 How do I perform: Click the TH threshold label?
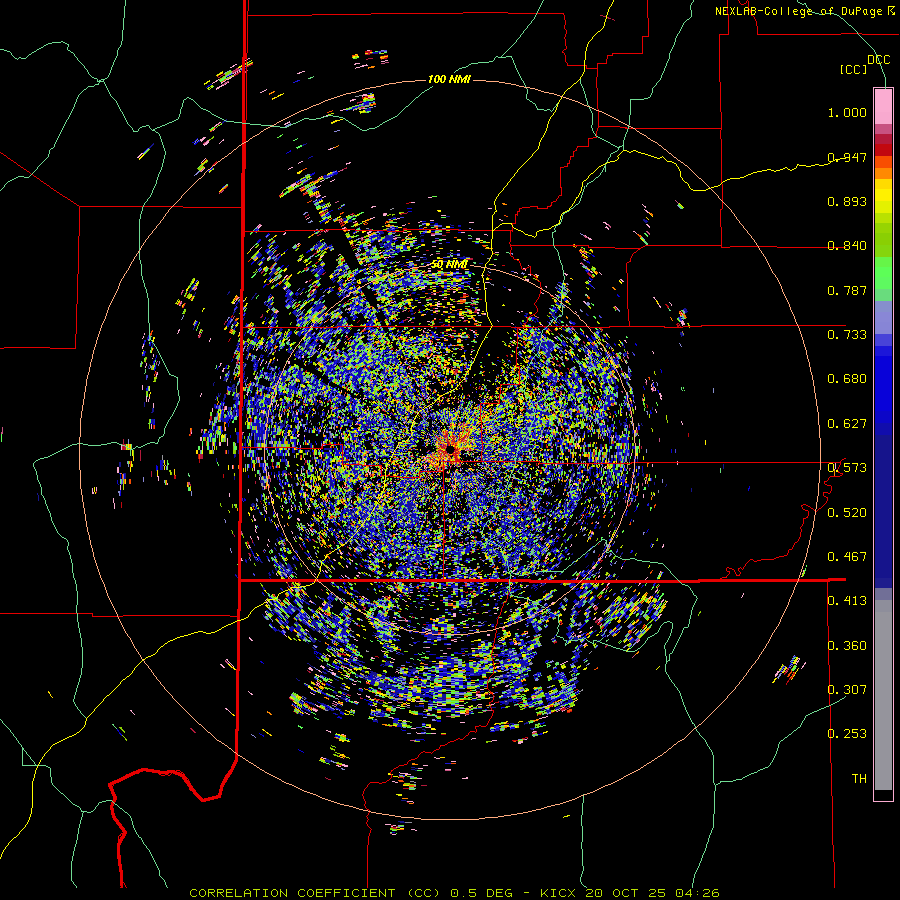click(859, 779)
